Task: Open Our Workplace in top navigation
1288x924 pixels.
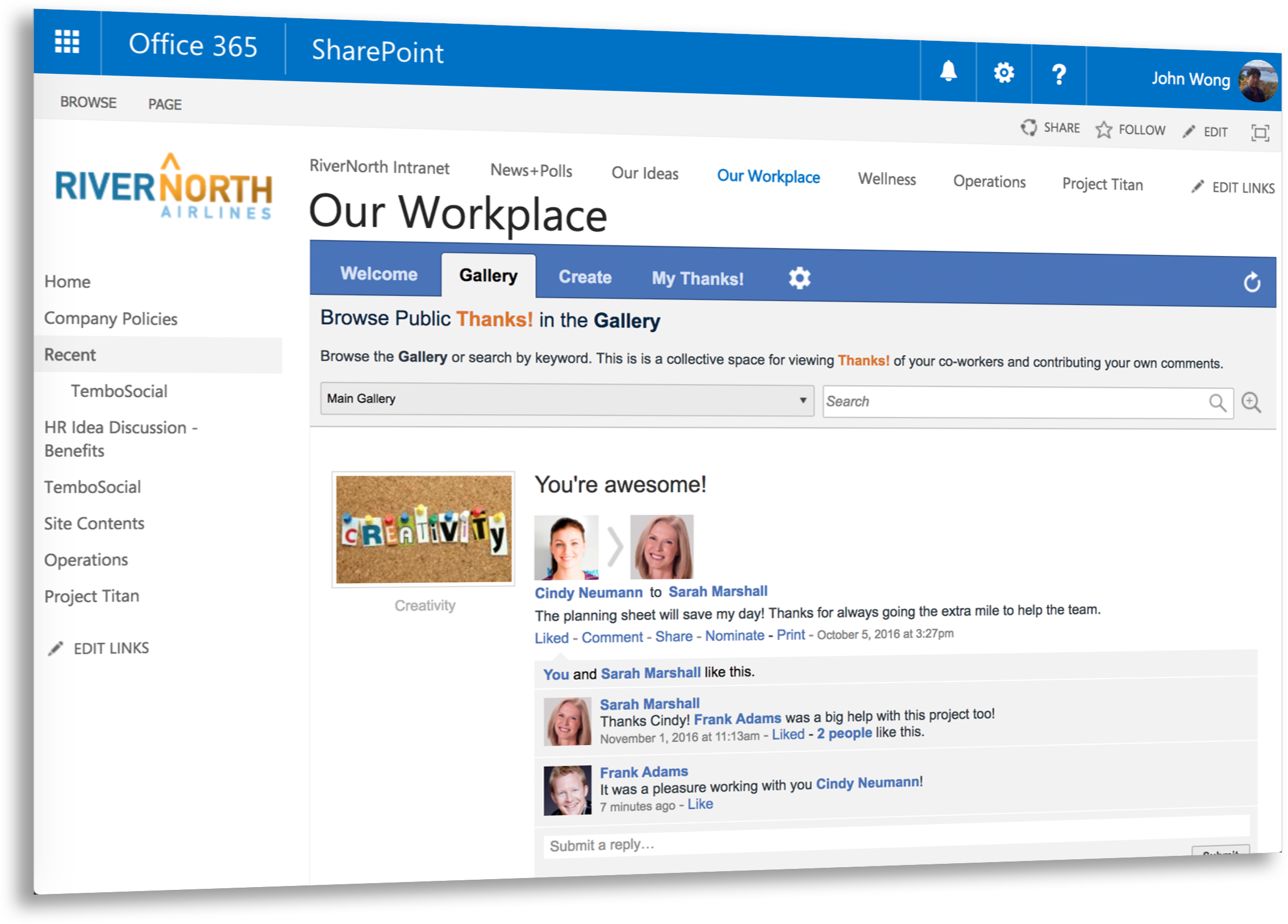Action: pyautogui.click(x=768, y=176)
